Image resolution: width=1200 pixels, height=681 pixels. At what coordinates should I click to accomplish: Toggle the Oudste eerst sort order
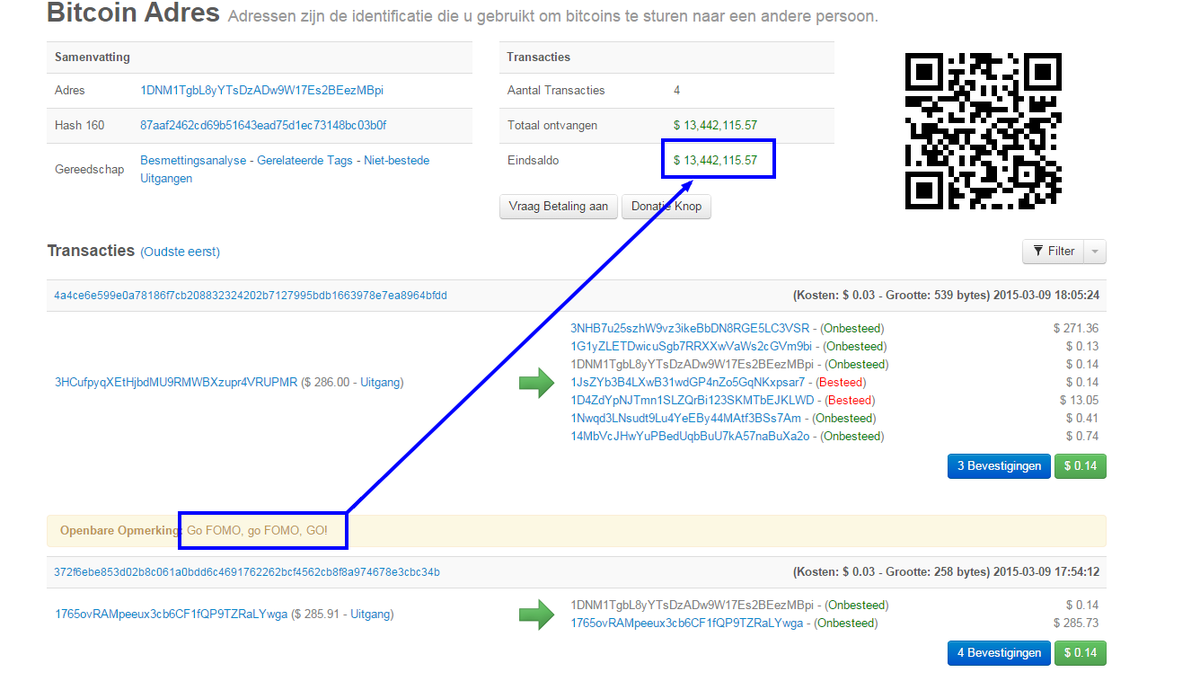pyautogui.click(x=180, y=252)
